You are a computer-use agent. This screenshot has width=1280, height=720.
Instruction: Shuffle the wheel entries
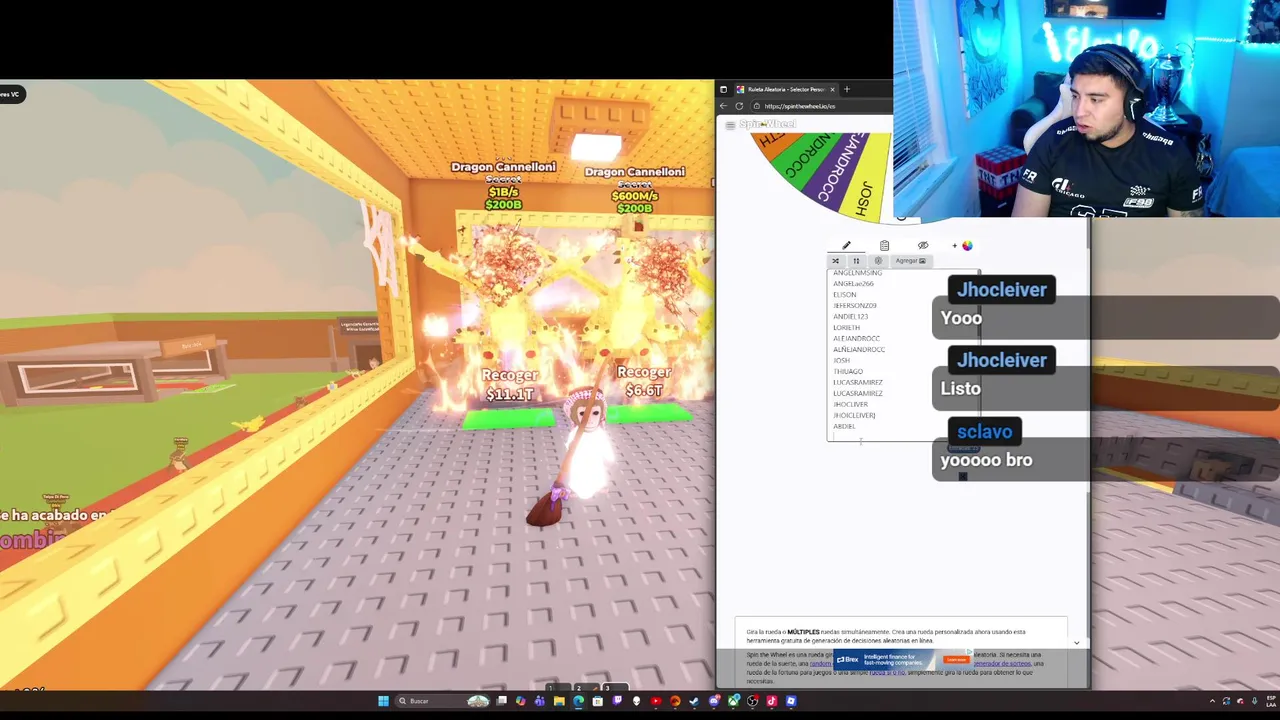pos(836,261)
